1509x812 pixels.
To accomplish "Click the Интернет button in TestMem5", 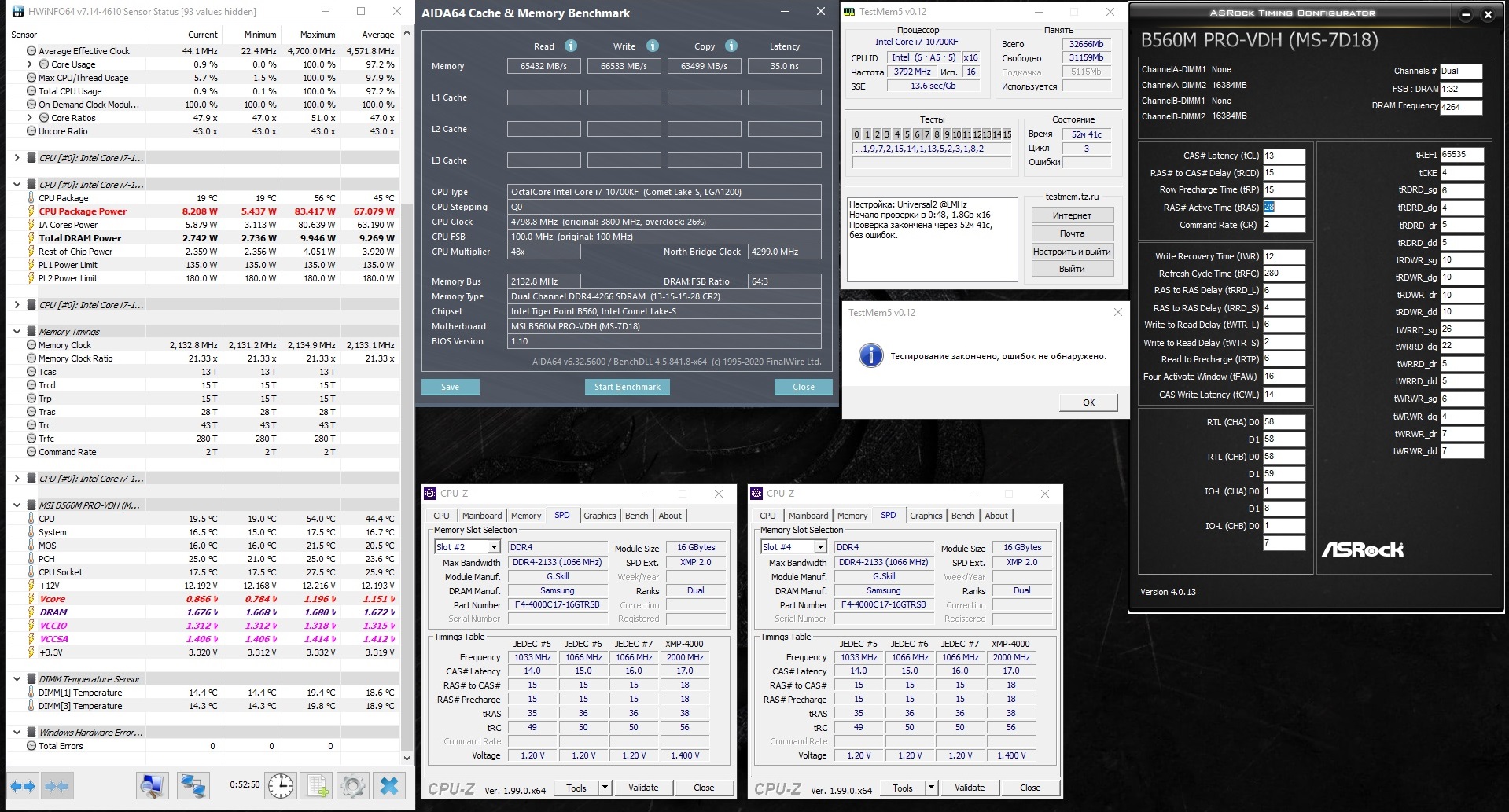I will click(1072, 215).
